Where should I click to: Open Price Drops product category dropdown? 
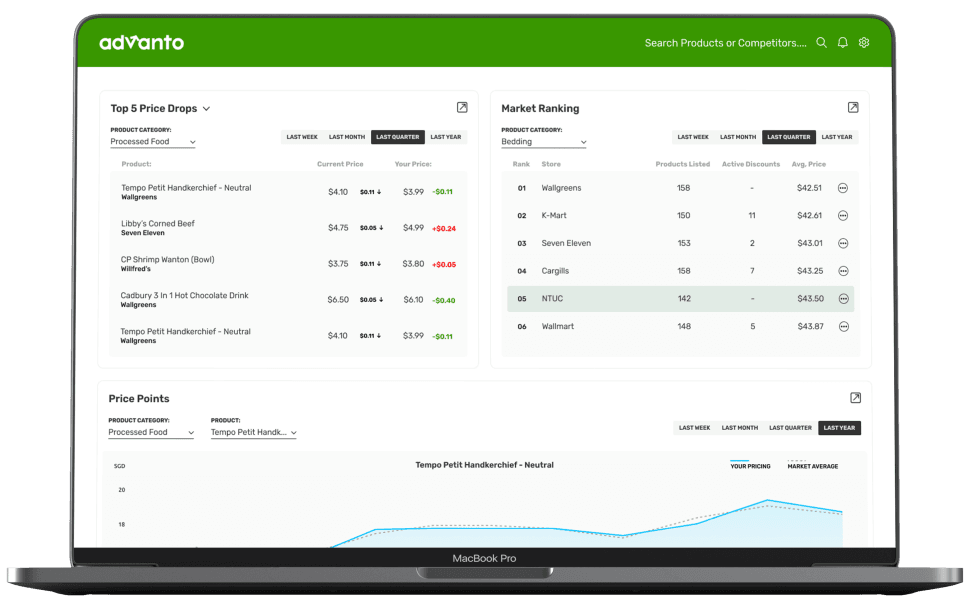[x=153, y=142]
